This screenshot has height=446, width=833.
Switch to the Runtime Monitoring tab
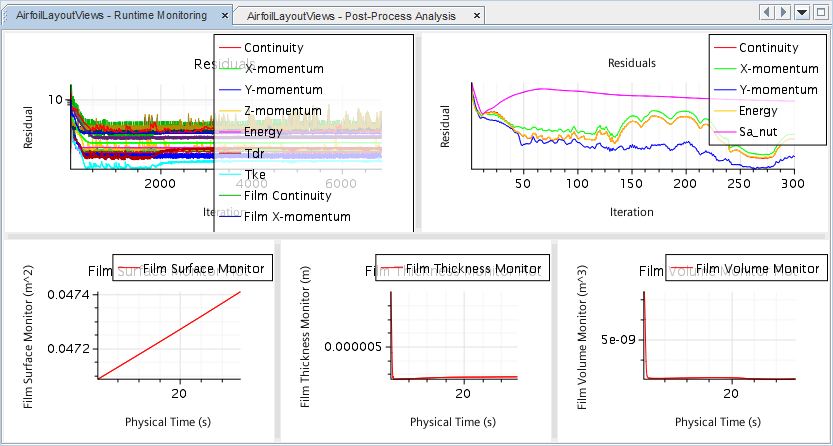pos(111,16)
